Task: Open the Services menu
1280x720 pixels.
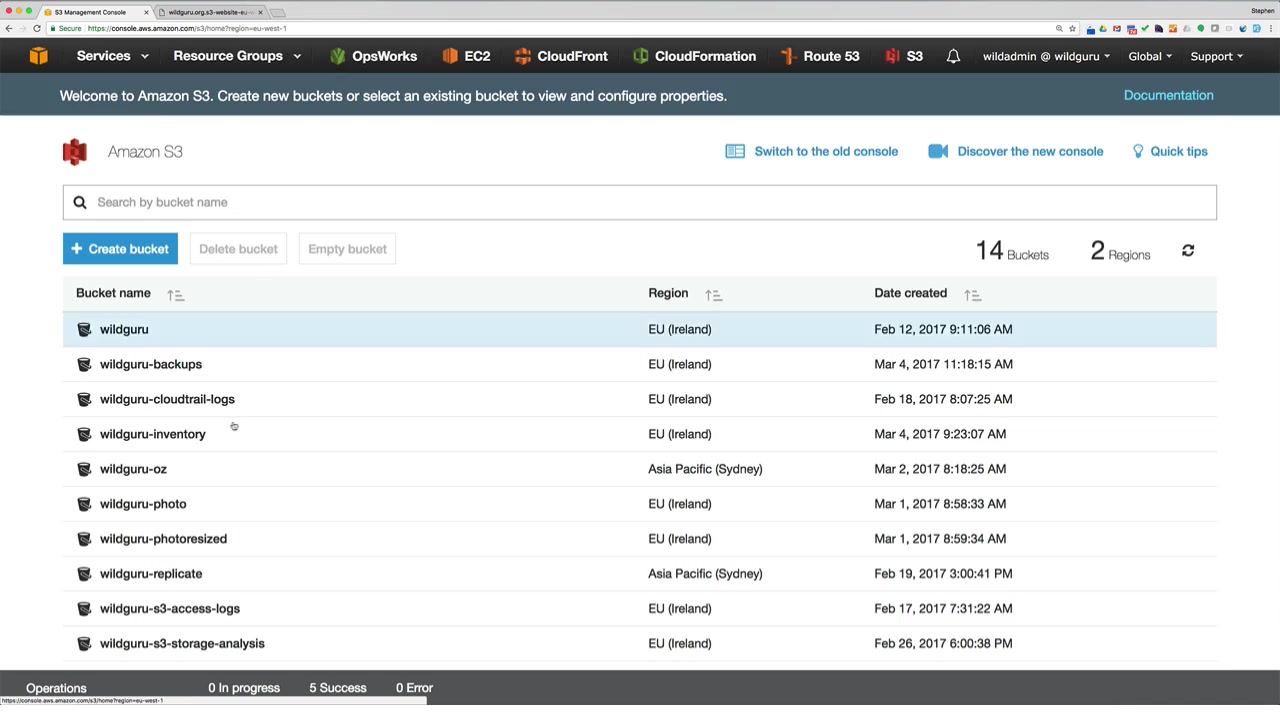Action: click(x=111, y=56)
